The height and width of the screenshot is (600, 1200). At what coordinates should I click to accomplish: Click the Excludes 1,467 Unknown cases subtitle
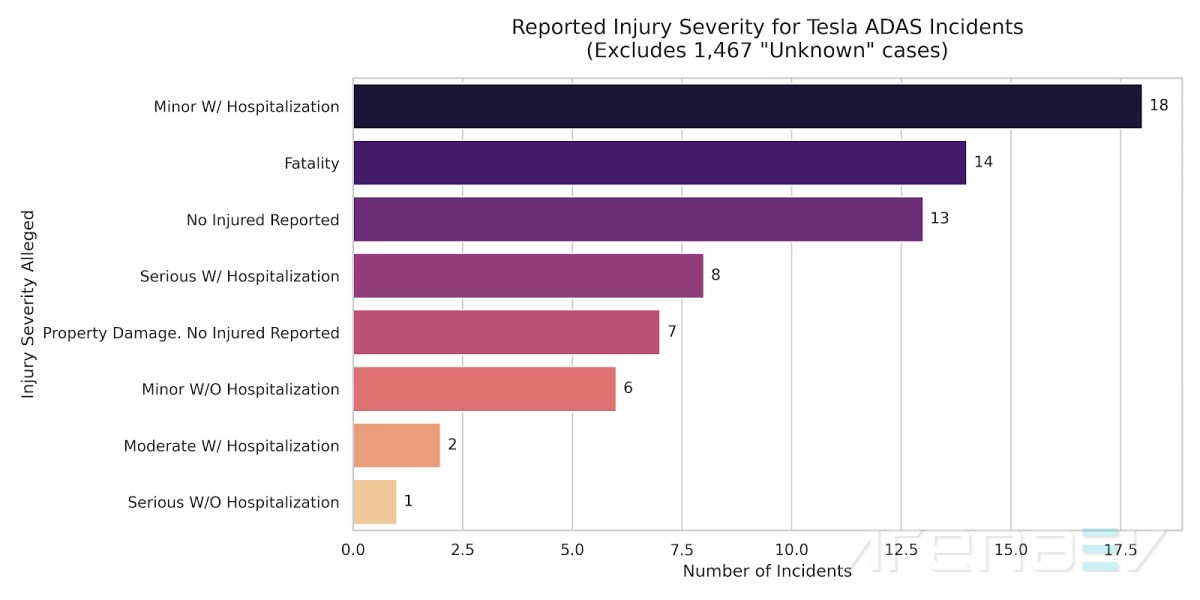767,51
